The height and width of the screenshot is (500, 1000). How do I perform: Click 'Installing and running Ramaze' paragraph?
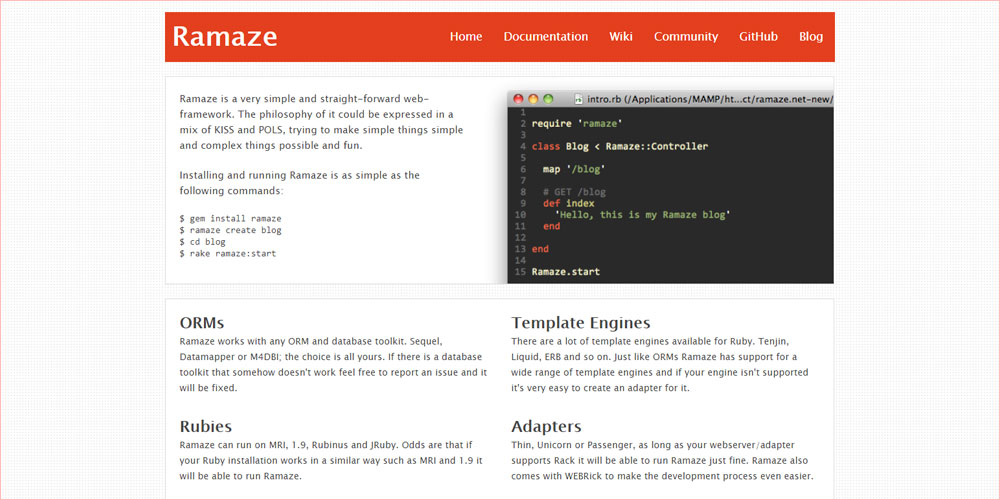pyautogui.click(x=300, y=183)
